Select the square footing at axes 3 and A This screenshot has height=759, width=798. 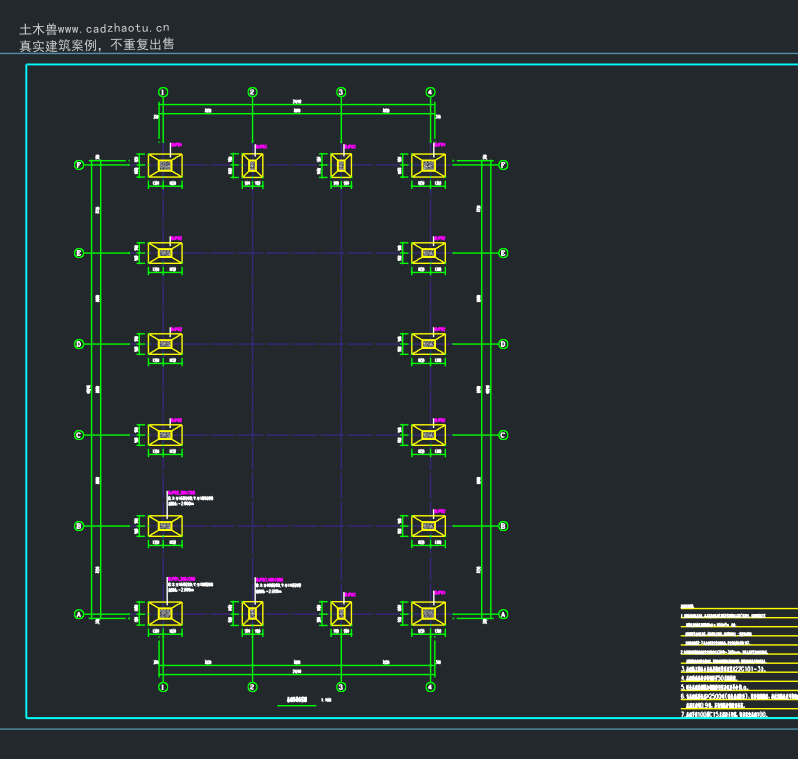[x=341, y=614]
